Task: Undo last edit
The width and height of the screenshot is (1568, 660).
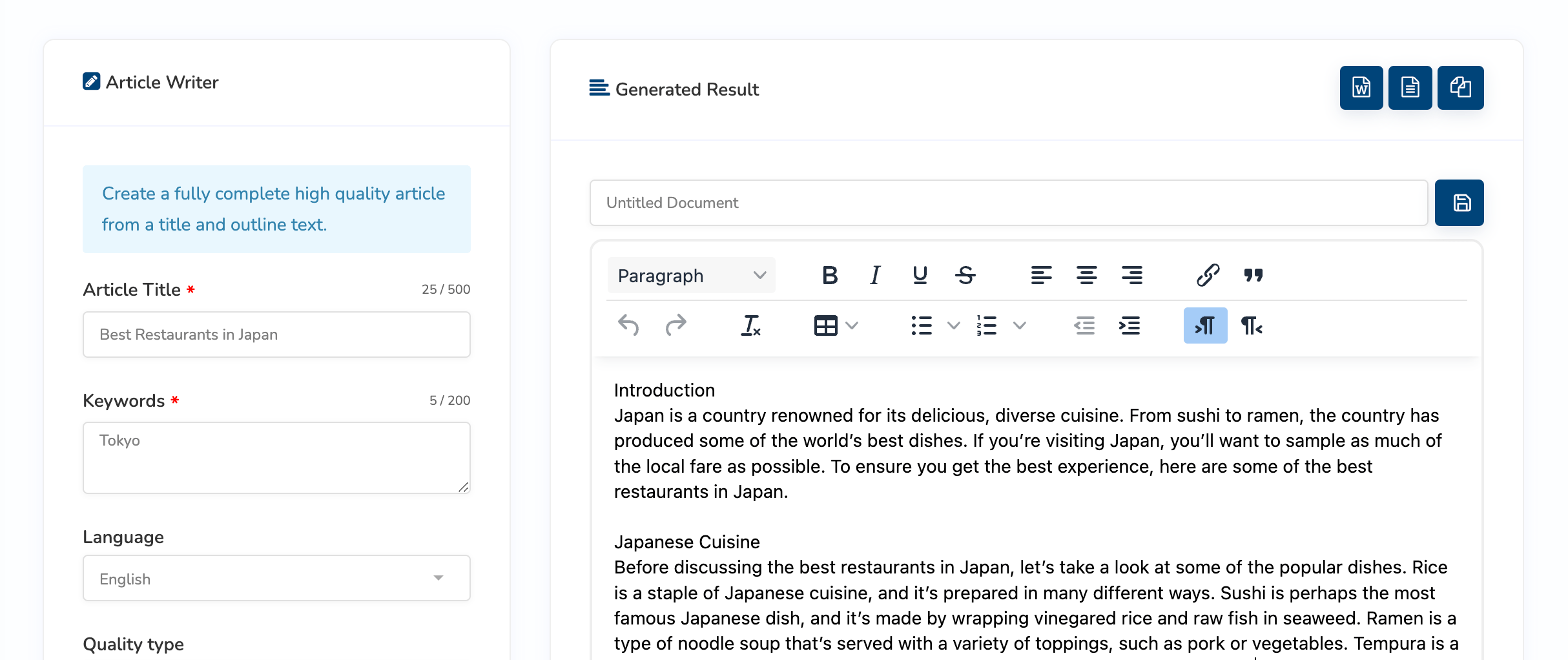Action: 628,325
